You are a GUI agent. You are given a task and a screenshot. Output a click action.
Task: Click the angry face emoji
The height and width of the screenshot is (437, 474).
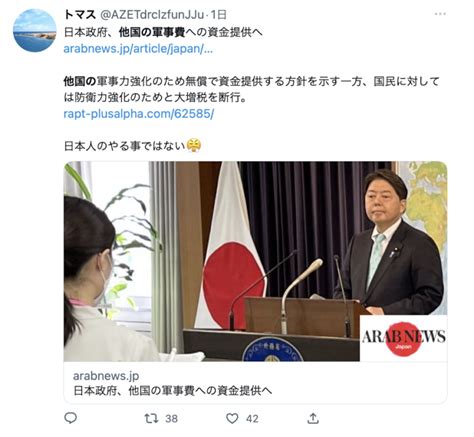[194, 146]
